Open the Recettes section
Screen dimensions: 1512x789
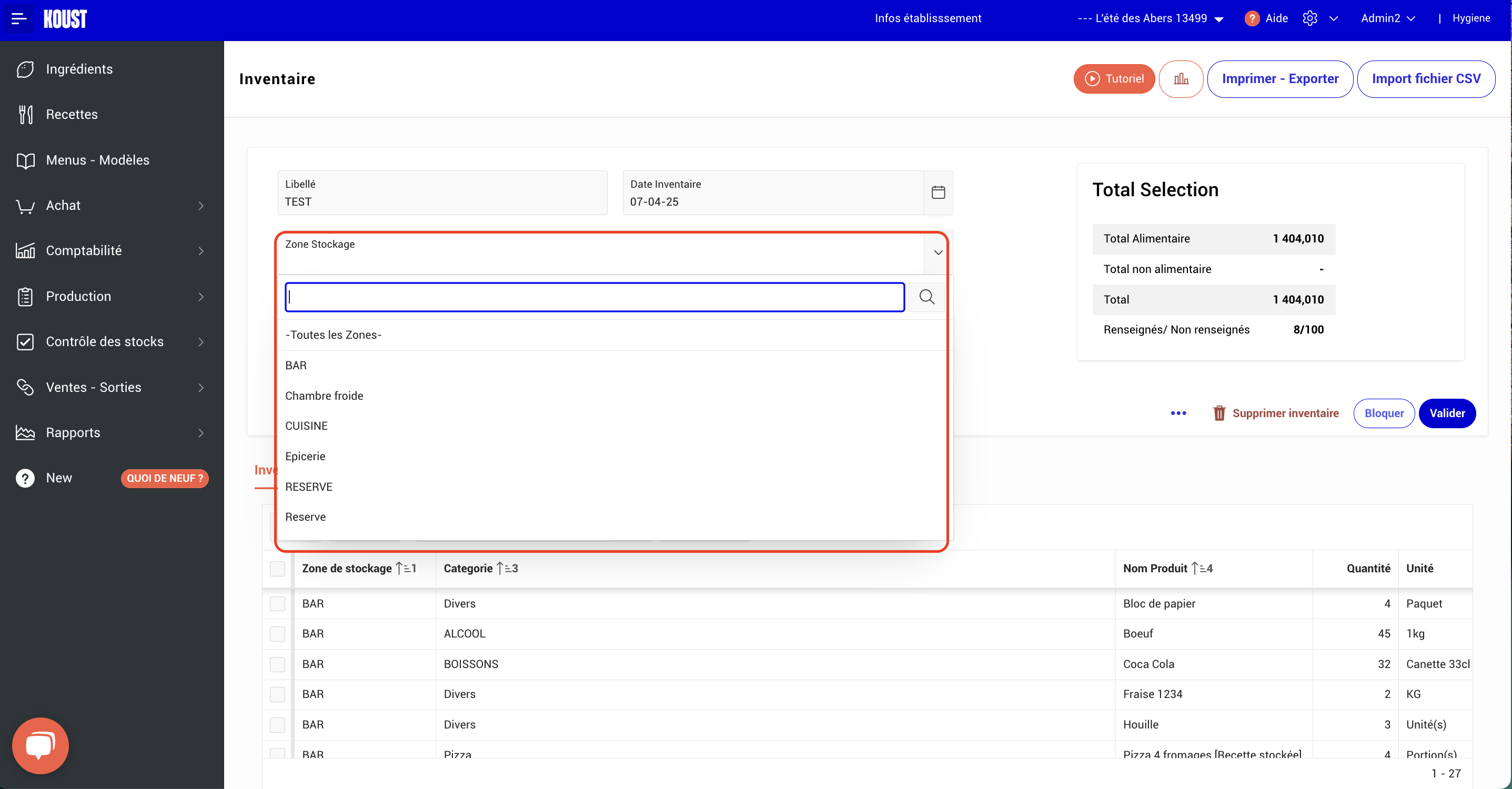[x=72, y=115]
